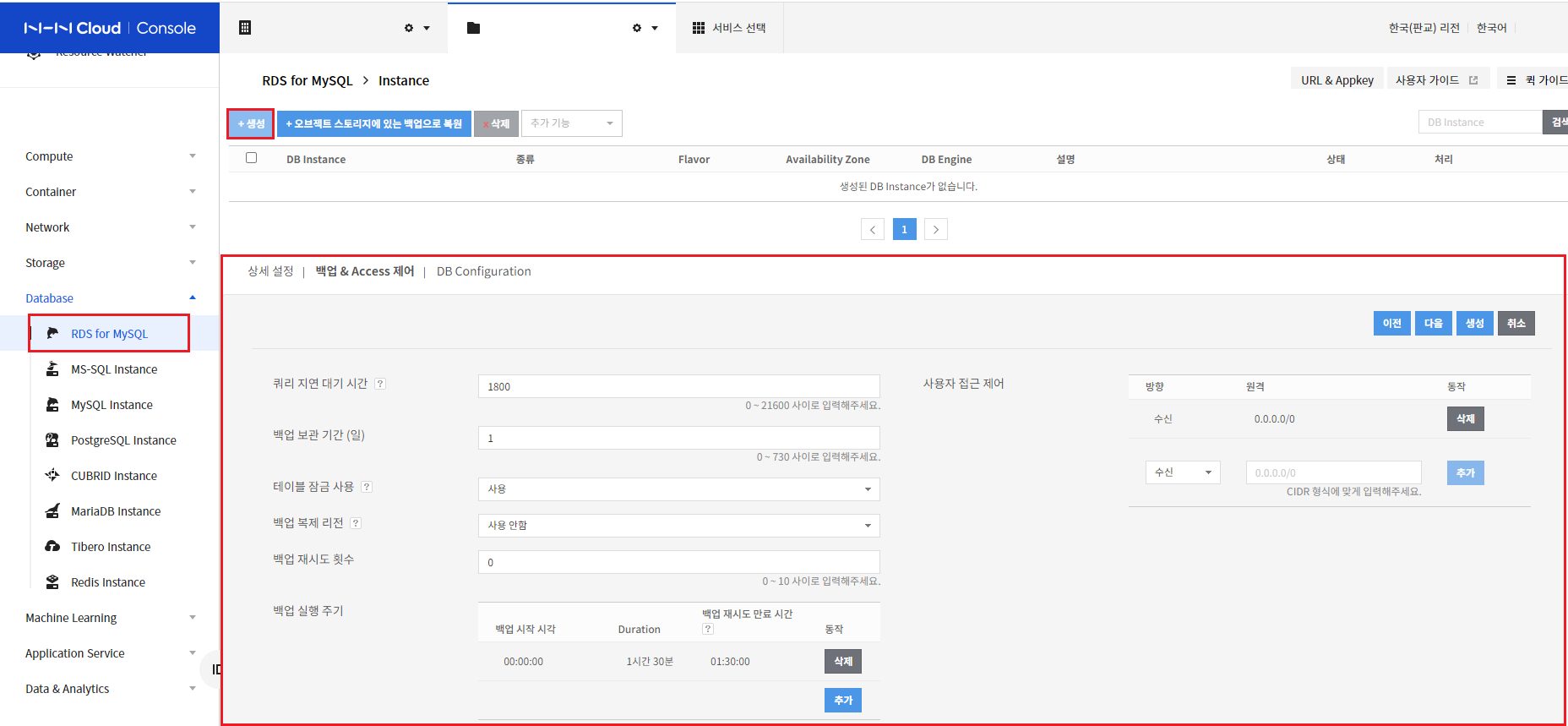The height and width of the screenshot is (726, 1568).
Task: Click the PostgreSQL Instance elephant icon
Action: click(52, 440)
